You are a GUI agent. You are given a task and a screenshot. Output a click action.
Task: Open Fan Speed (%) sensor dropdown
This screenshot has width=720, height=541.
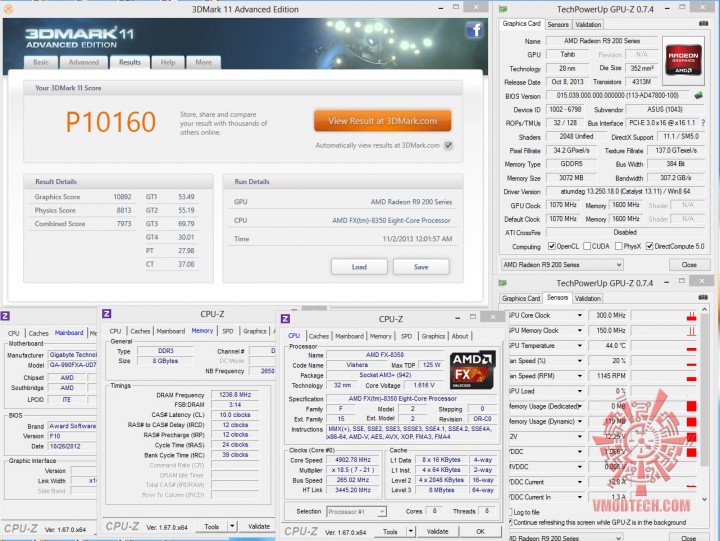pyautogui.click(x=579, y=361)
